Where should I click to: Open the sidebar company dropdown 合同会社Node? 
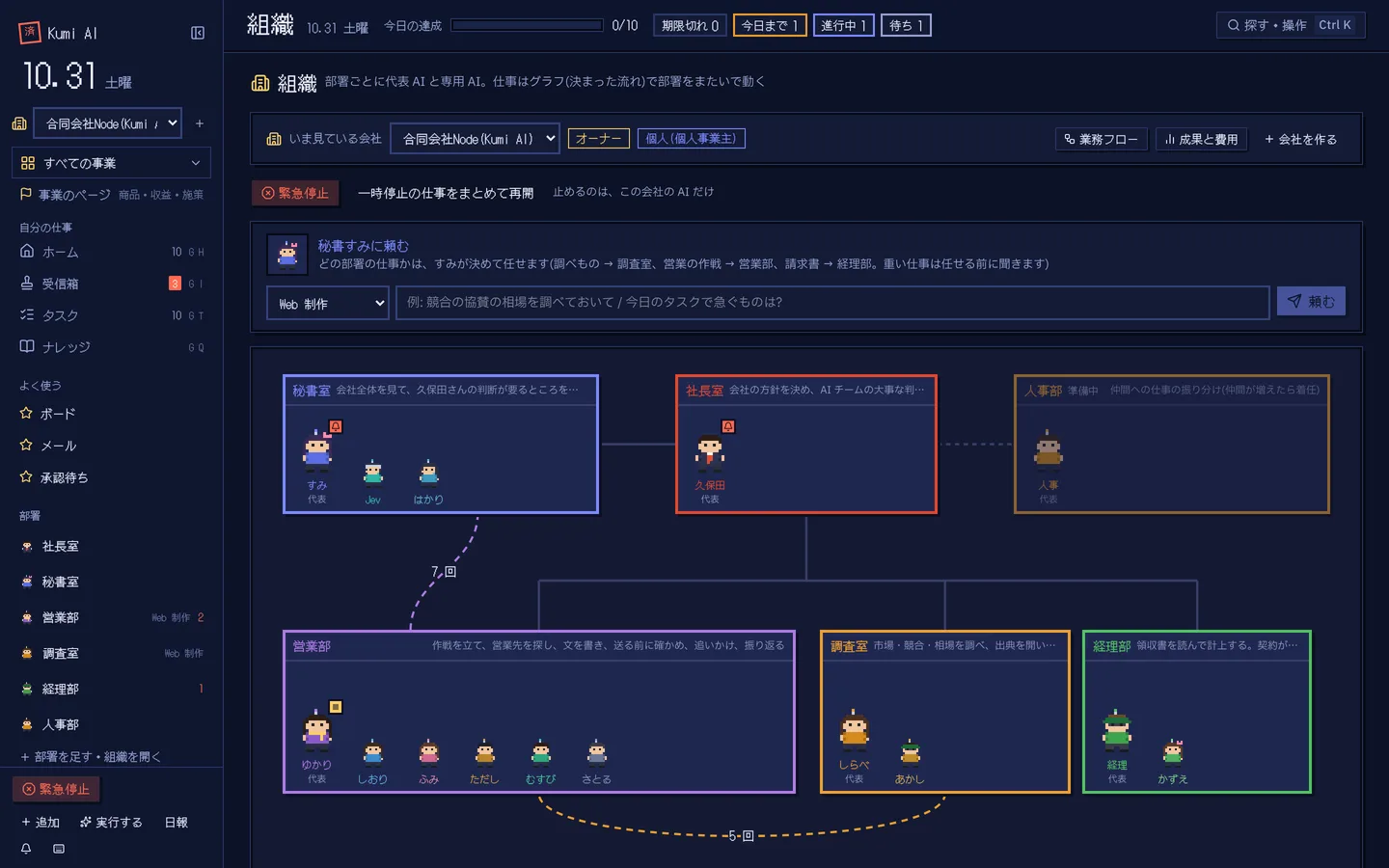(x=107, y=123)
